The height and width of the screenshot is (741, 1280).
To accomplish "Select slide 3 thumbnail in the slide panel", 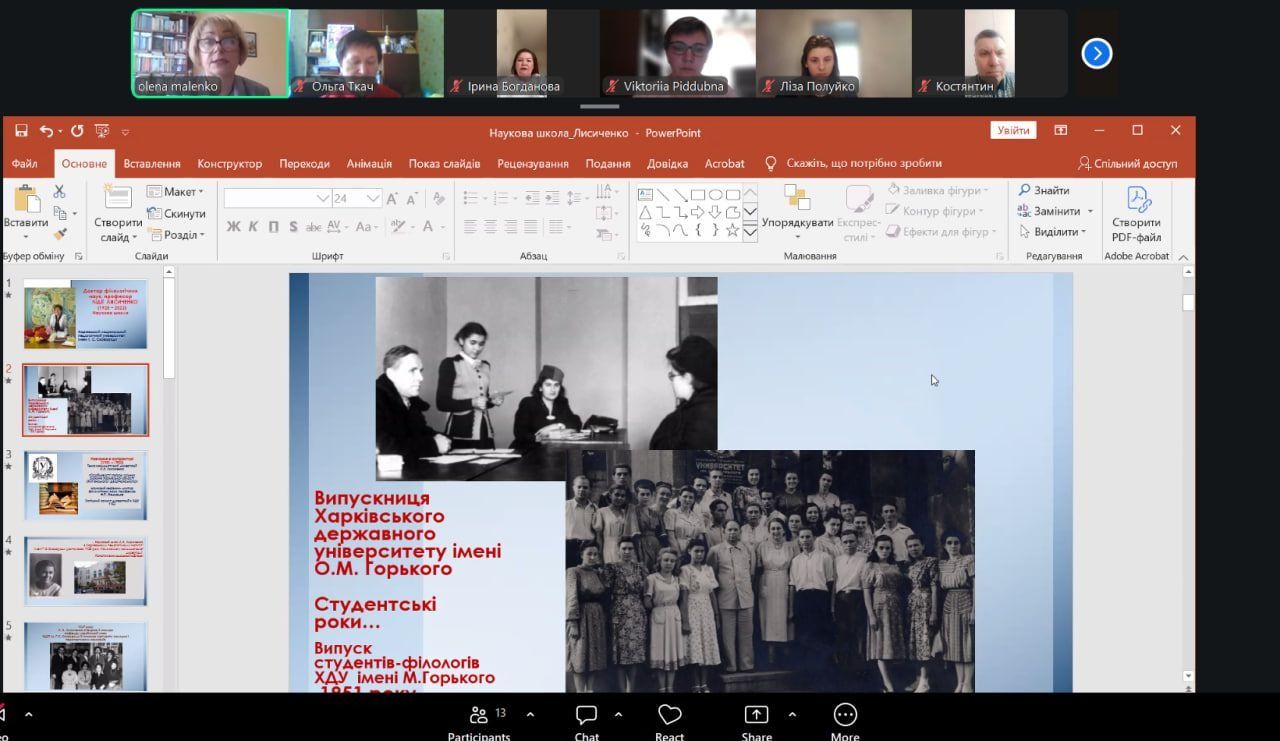I will 86,486.
